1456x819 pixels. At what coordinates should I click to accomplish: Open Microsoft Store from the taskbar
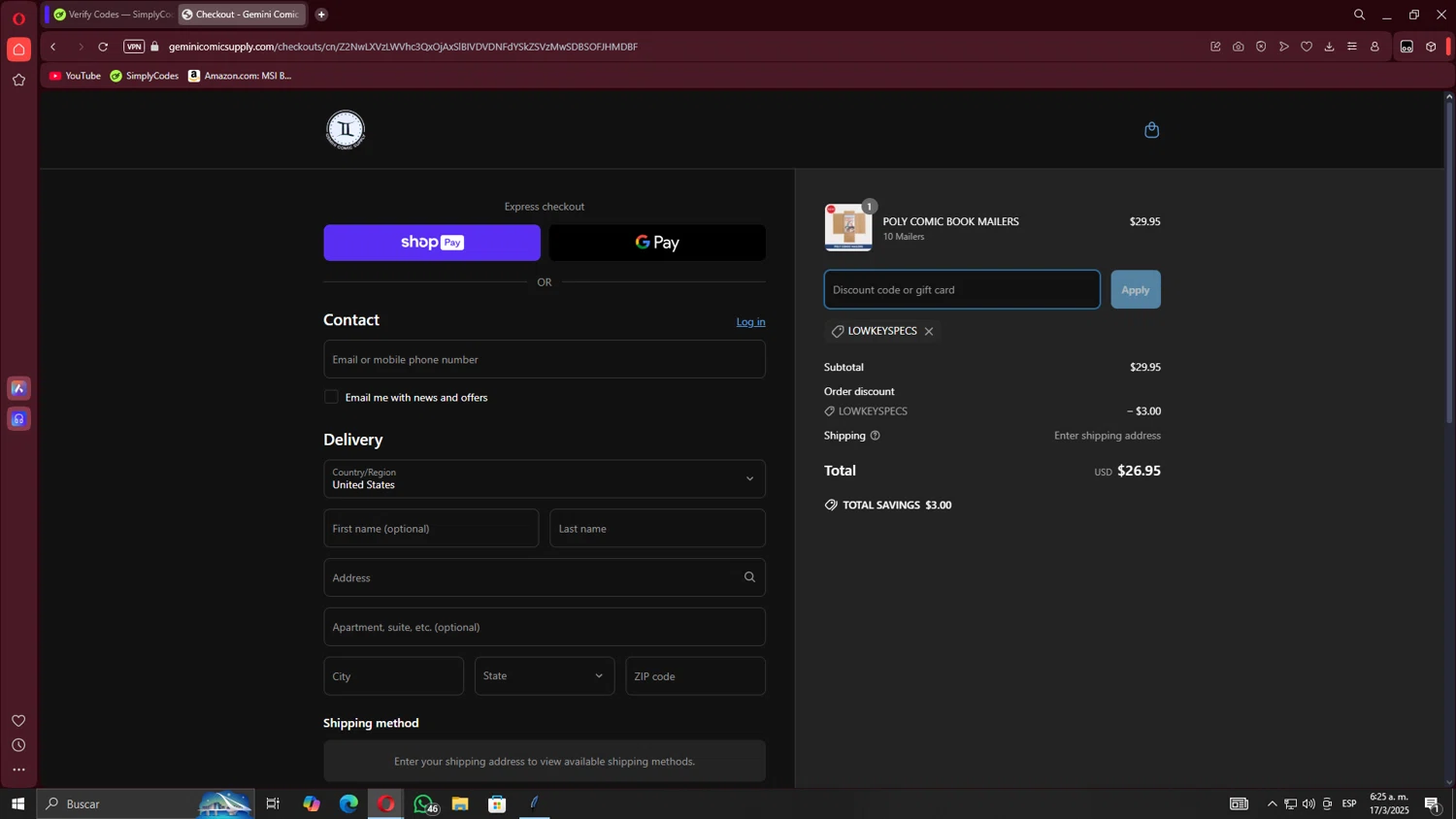coord(497,804)
